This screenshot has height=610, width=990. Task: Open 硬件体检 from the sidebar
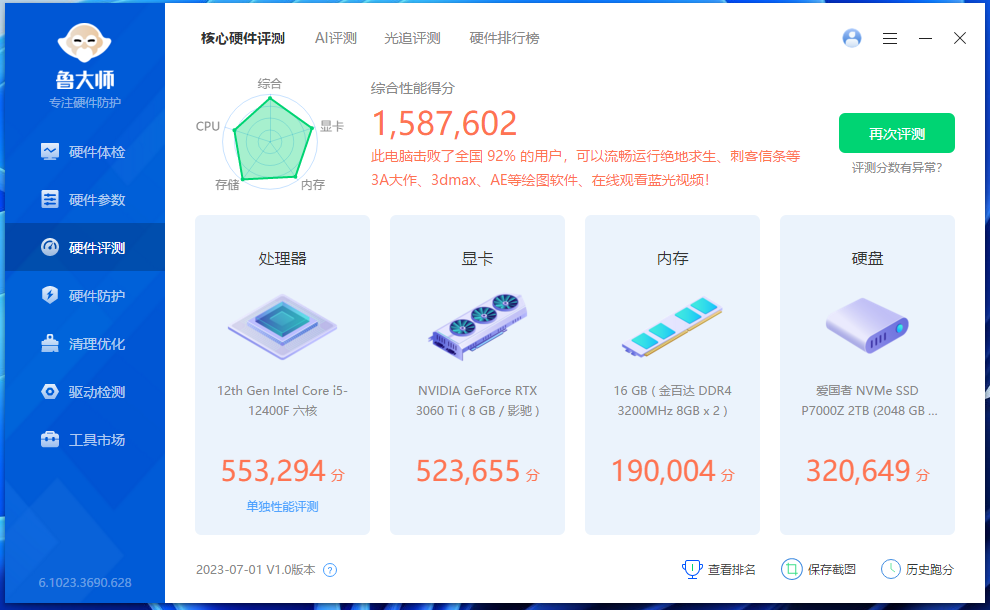tap(85, 150)
